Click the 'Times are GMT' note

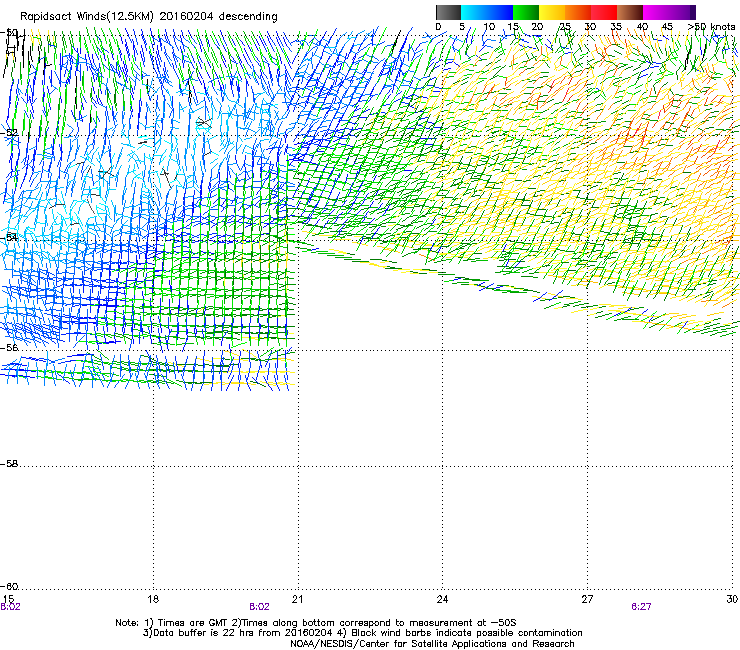[x=193, y=623]
